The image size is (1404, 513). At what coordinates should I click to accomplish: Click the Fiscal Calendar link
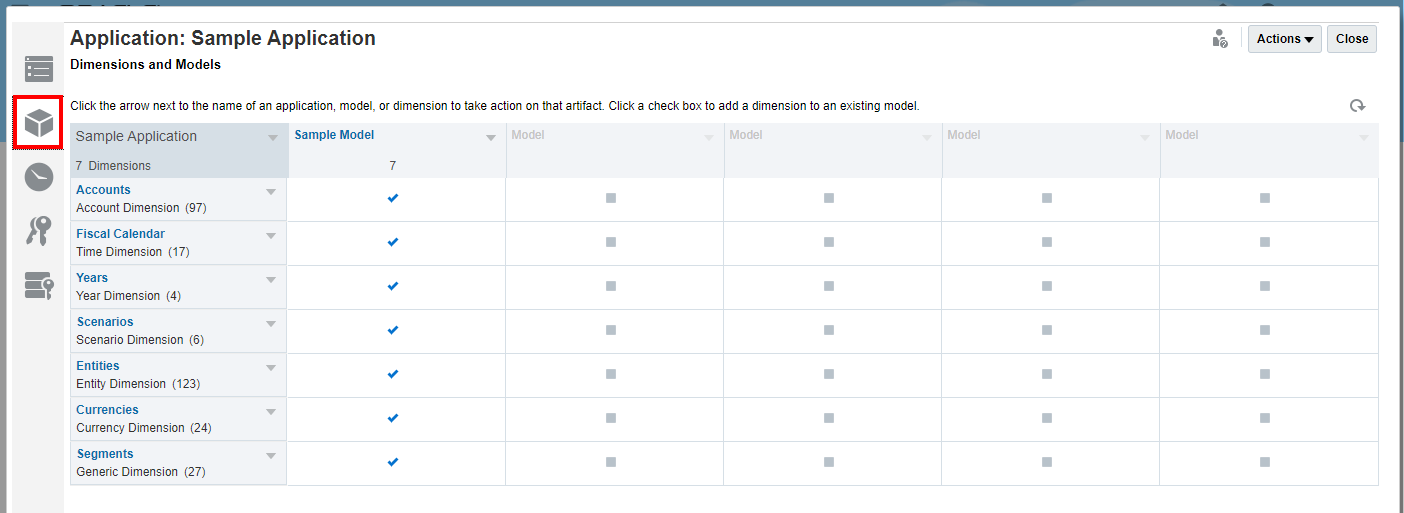click(120, 234)
